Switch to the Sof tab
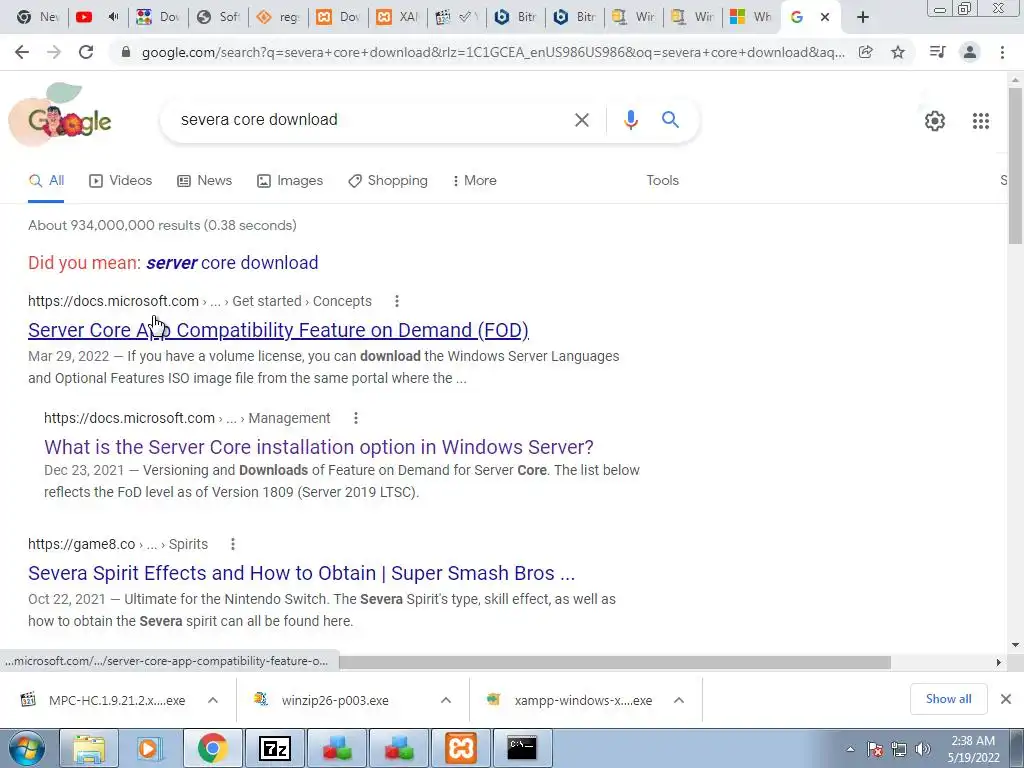The width and height of the screenshot is (1024, 768). 219,17
